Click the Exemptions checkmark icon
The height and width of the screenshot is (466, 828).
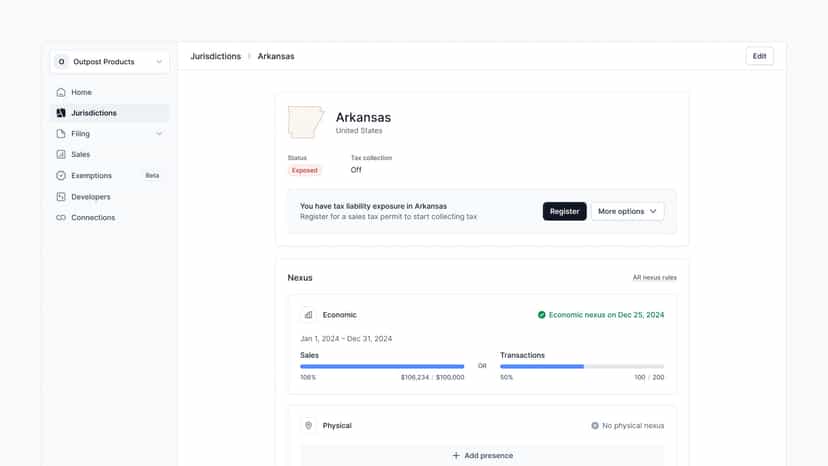tap(61, 175)
